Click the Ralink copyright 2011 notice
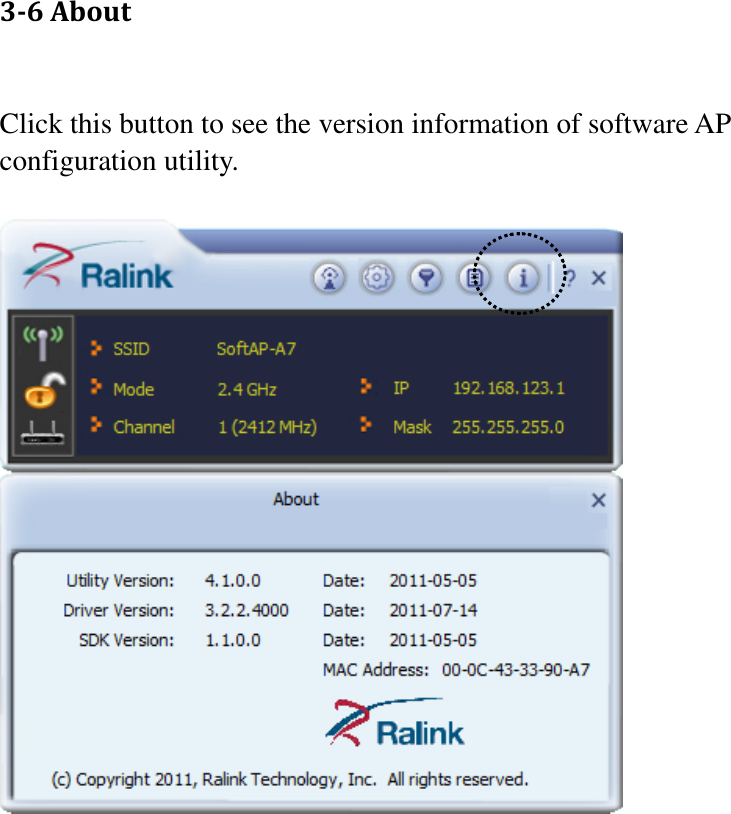 (x=290, y=779)
